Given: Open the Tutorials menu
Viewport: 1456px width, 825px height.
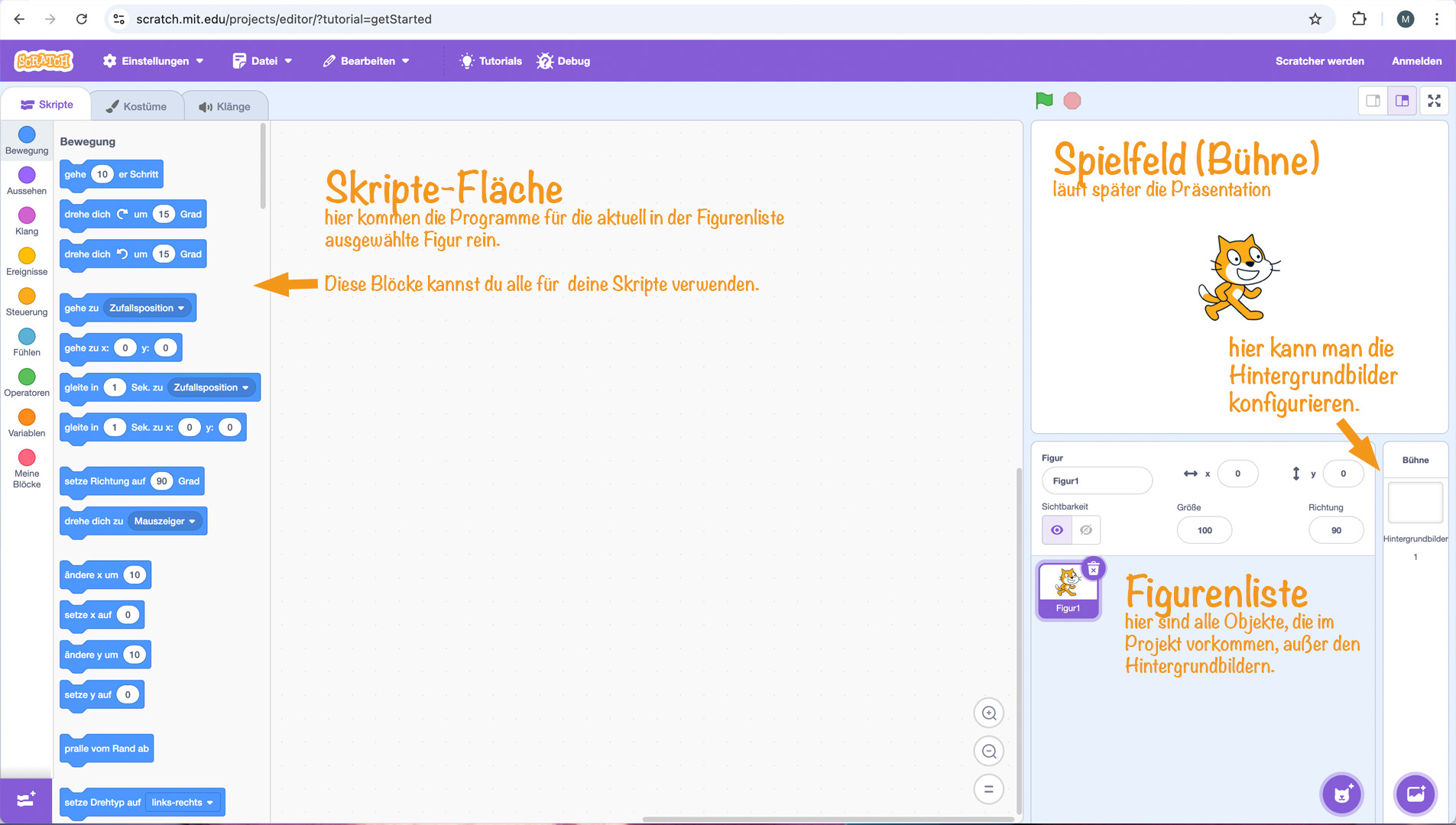Looking at the screenshot, I should 490,61.
